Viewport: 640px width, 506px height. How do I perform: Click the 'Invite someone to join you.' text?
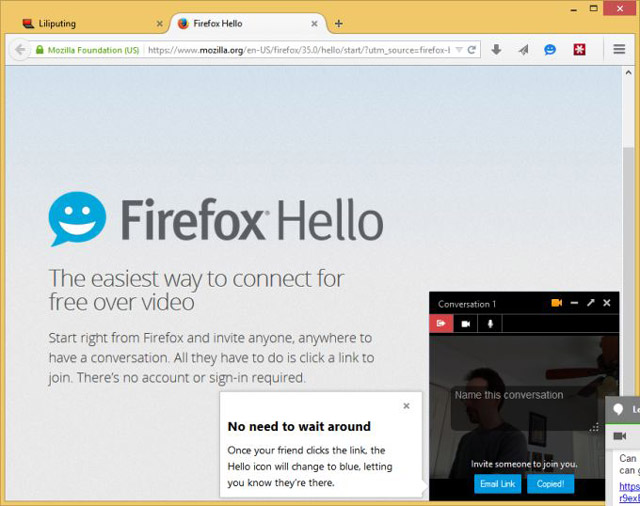(524, 464)
